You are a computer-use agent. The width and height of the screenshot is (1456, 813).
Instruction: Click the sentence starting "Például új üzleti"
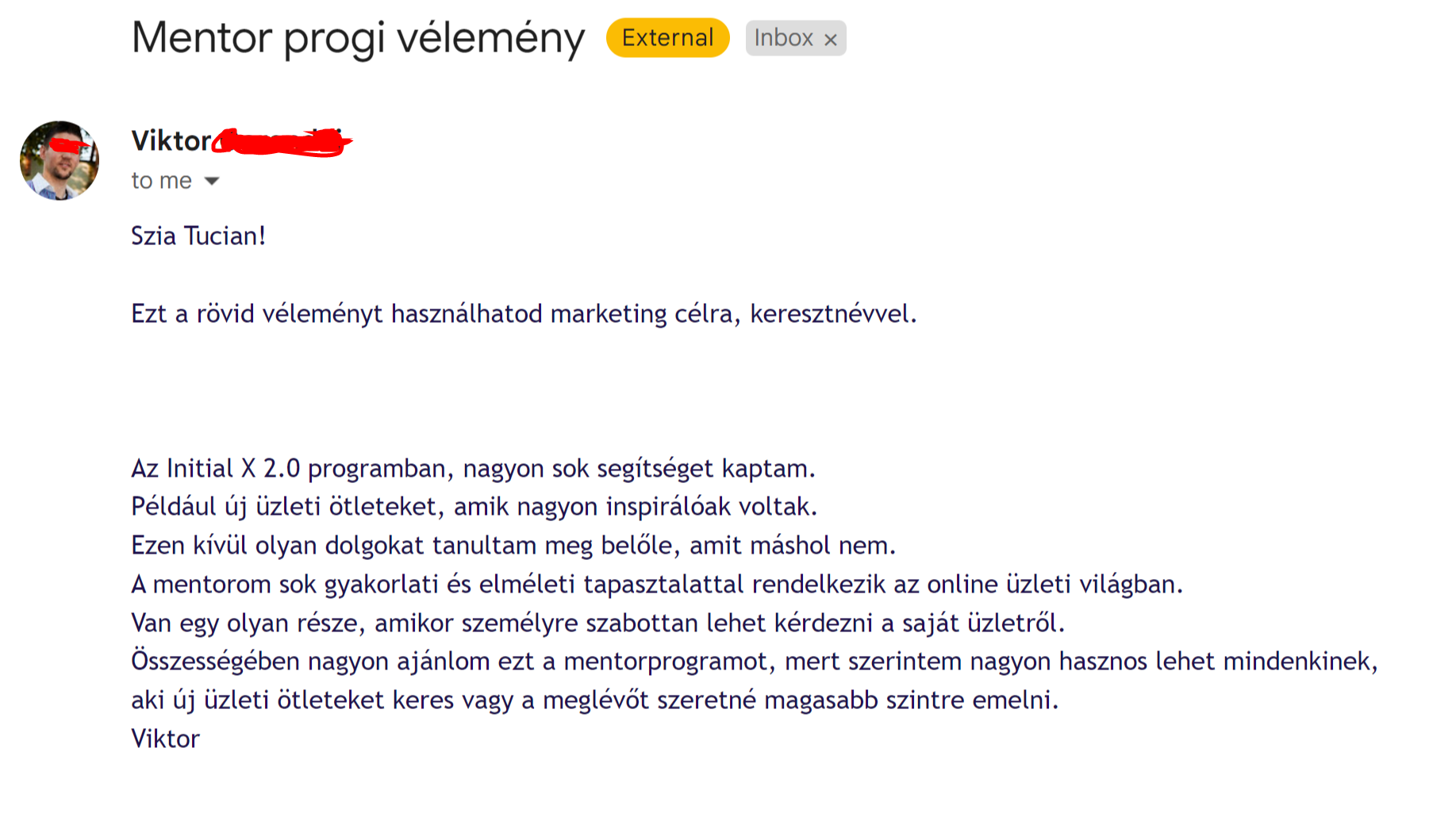pos(474,507)
